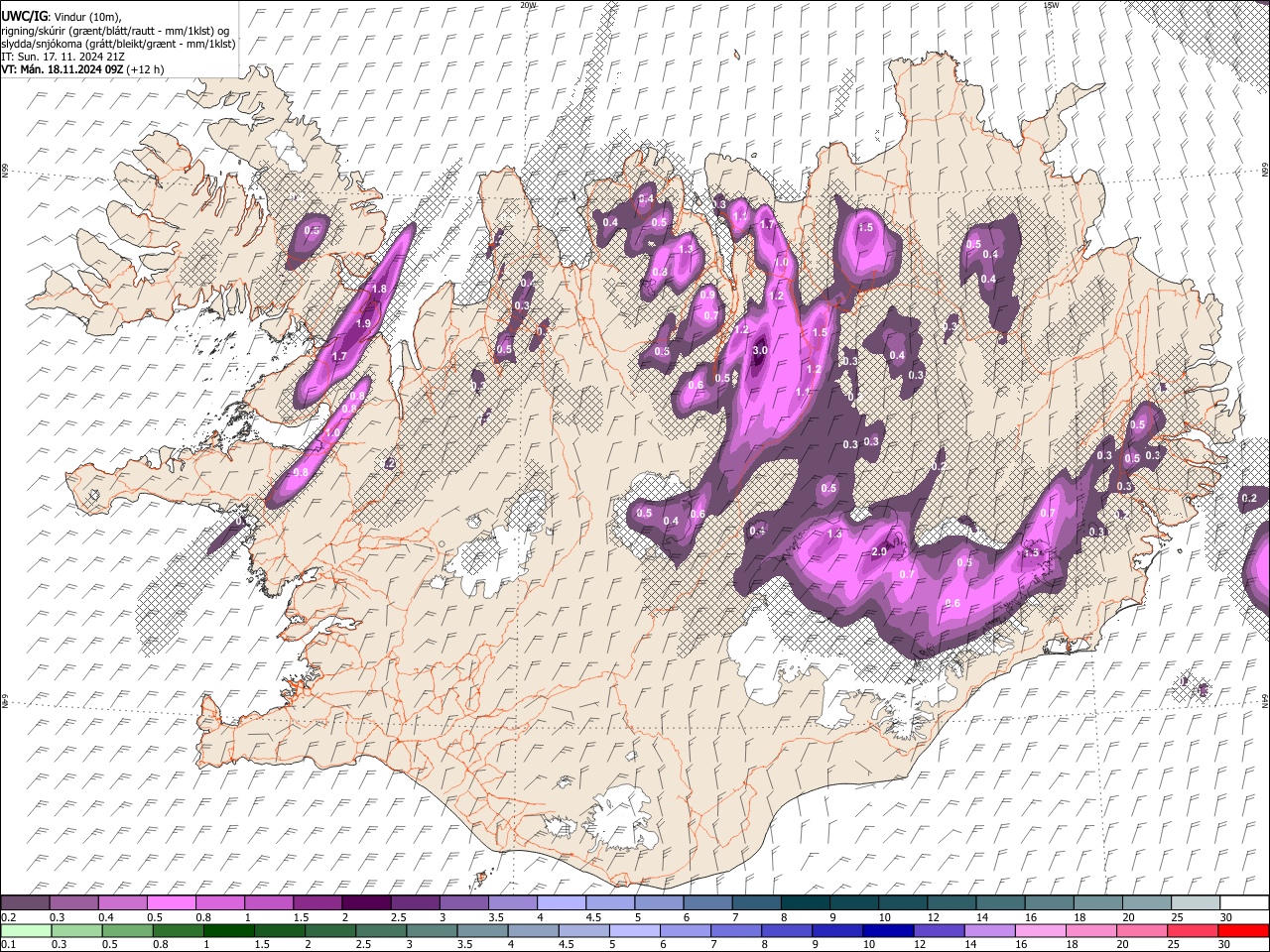This screenshot has height=952, width=1270.
Task: Pick the bright pink swatch after 0.5 in top legend
Action: (171, 903)
